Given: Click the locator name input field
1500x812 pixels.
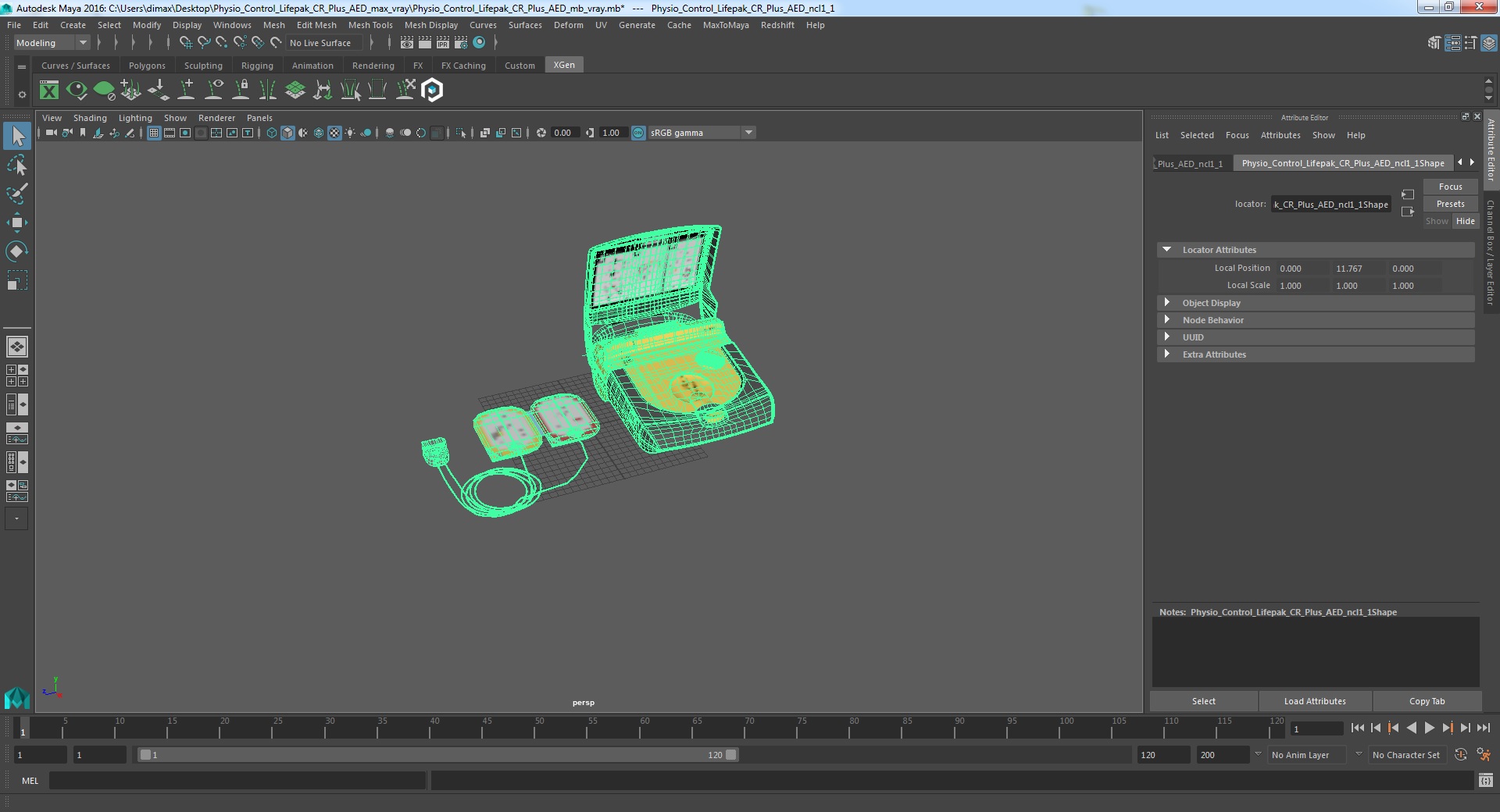Looking at the screenshot, I should click(x=1330, y=205).
